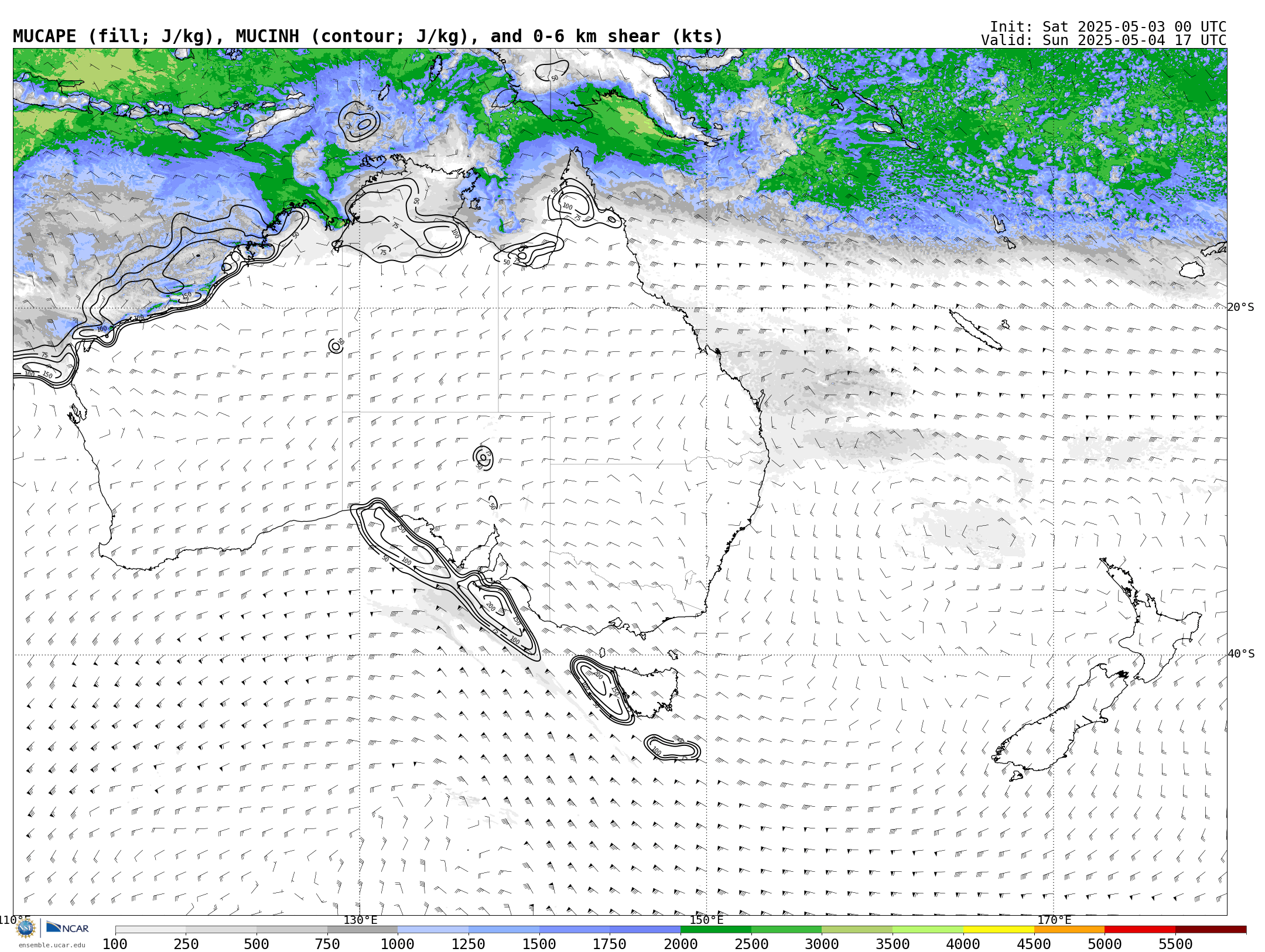Click the colorbar label 4500
The height and width of the screenshot is (952, 1265).
(1034, 944)
